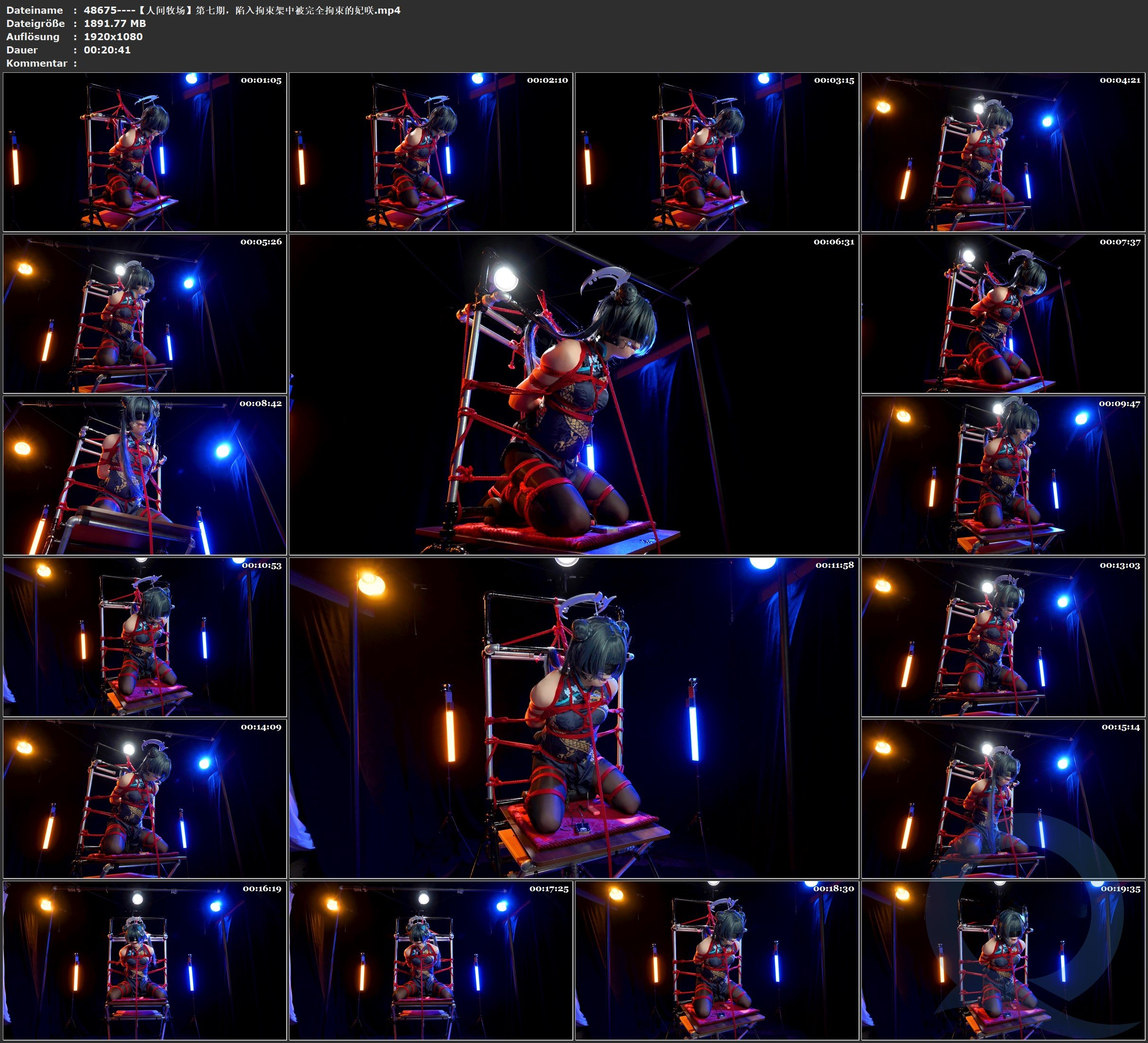Click the thumbnail timestamped 00:01:05
This screenshot has width=1148, height=1043.
(x=145, y=152)
